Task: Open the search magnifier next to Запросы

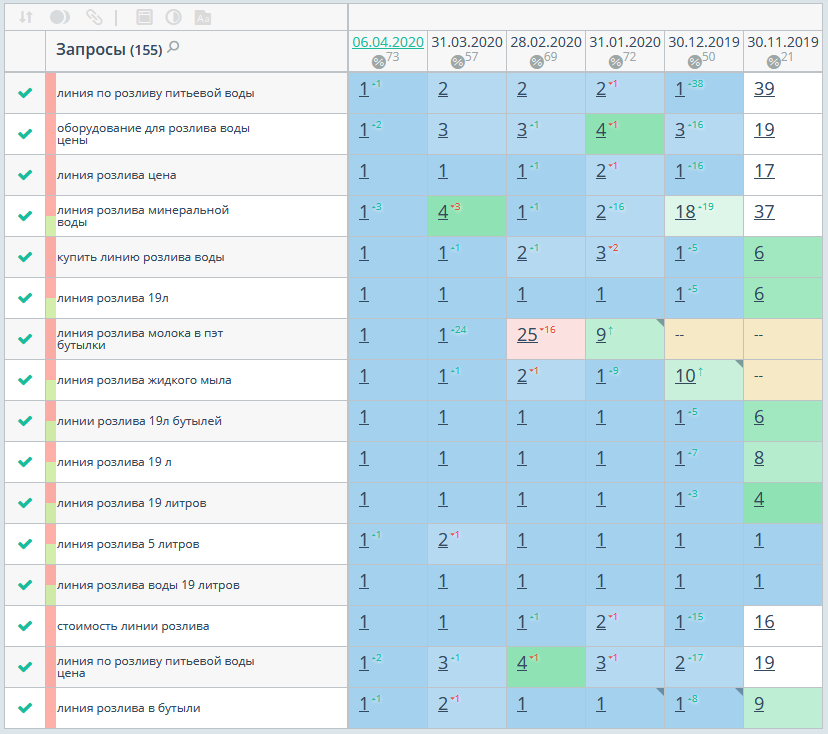Action: coord(174,47)
